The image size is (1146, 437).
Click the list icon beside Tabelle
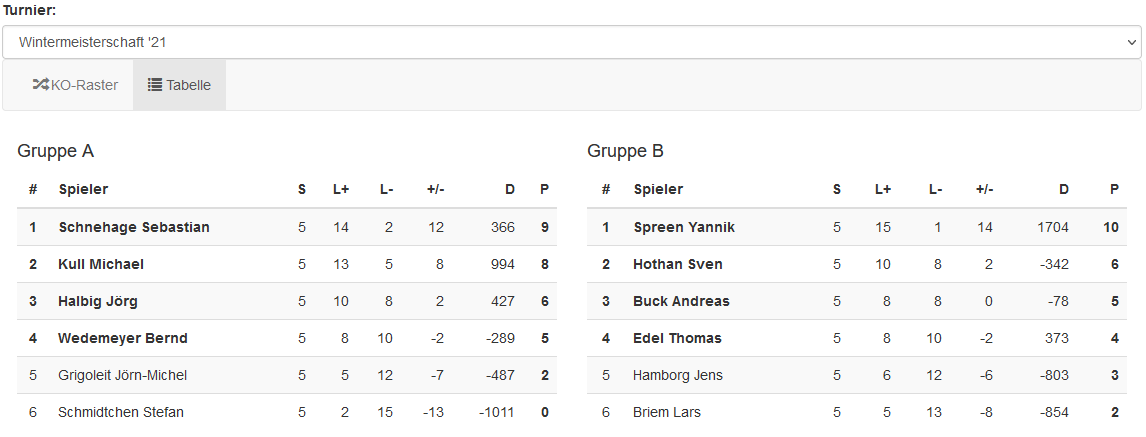tap(155, 85)
